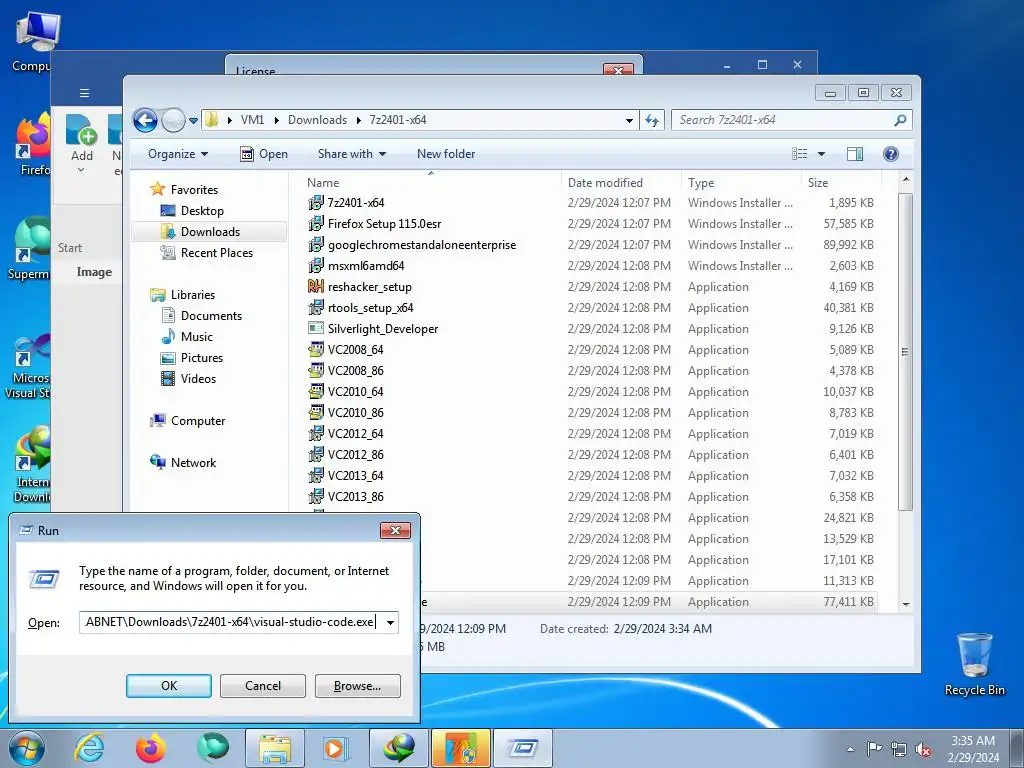
Task: Open the Recycle Bin desktop icon
Action: point(974,664)
